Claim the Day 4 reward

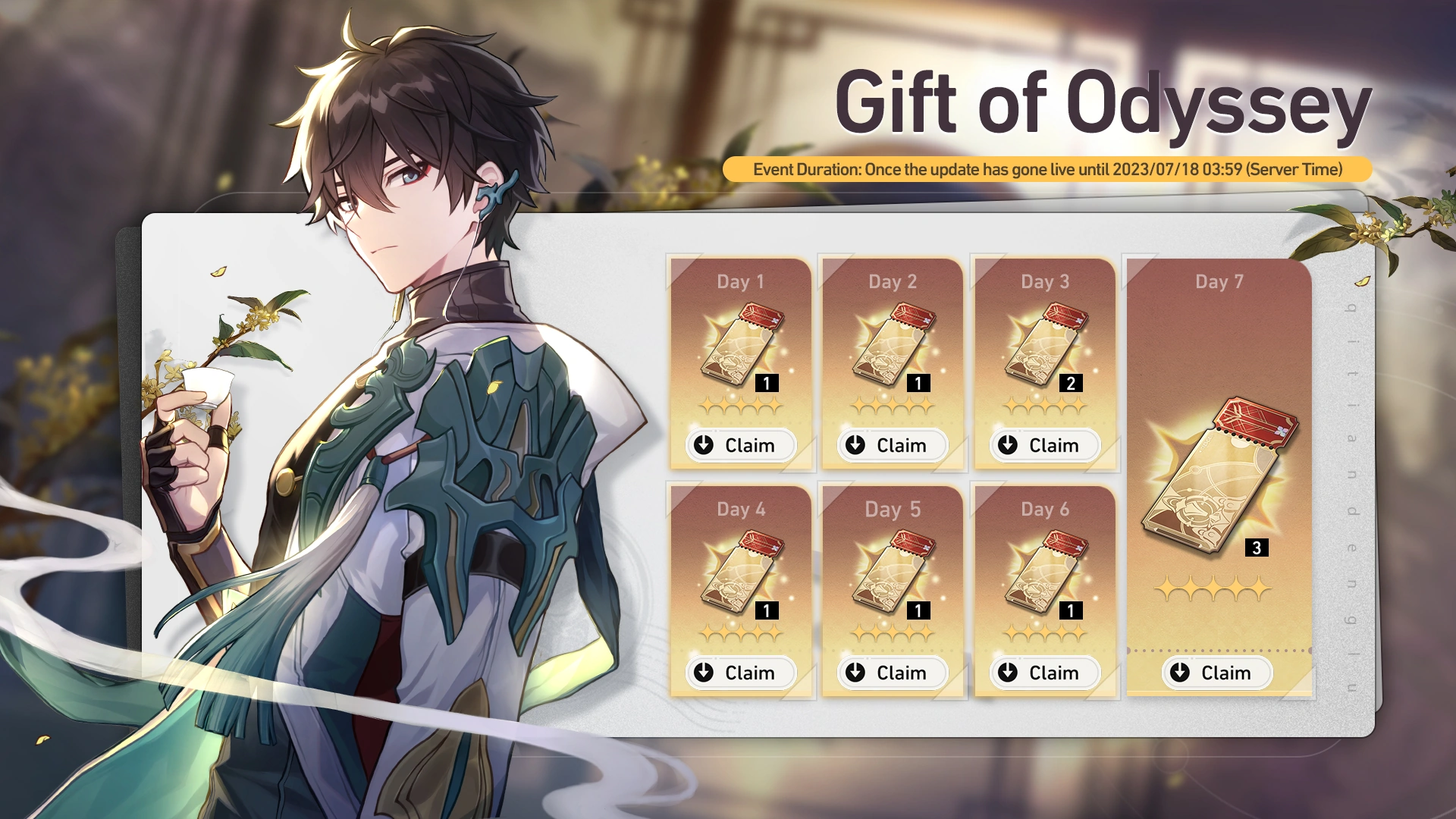741,673
